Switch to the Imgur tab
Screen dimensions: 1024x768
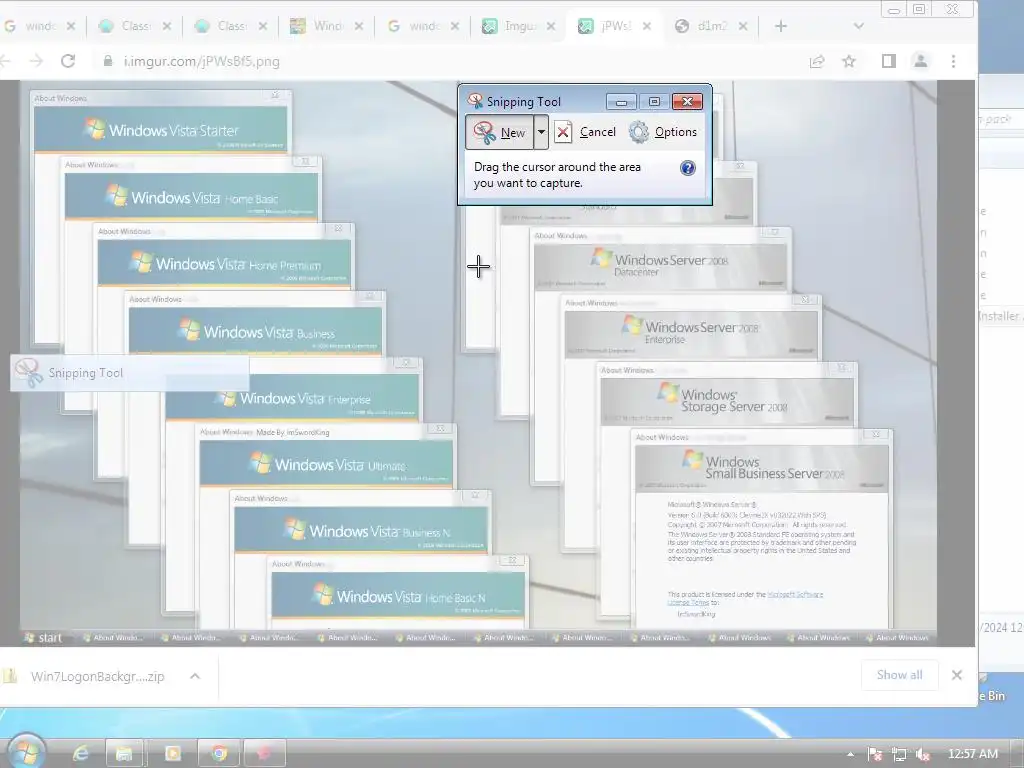click(x=519, y=26)
